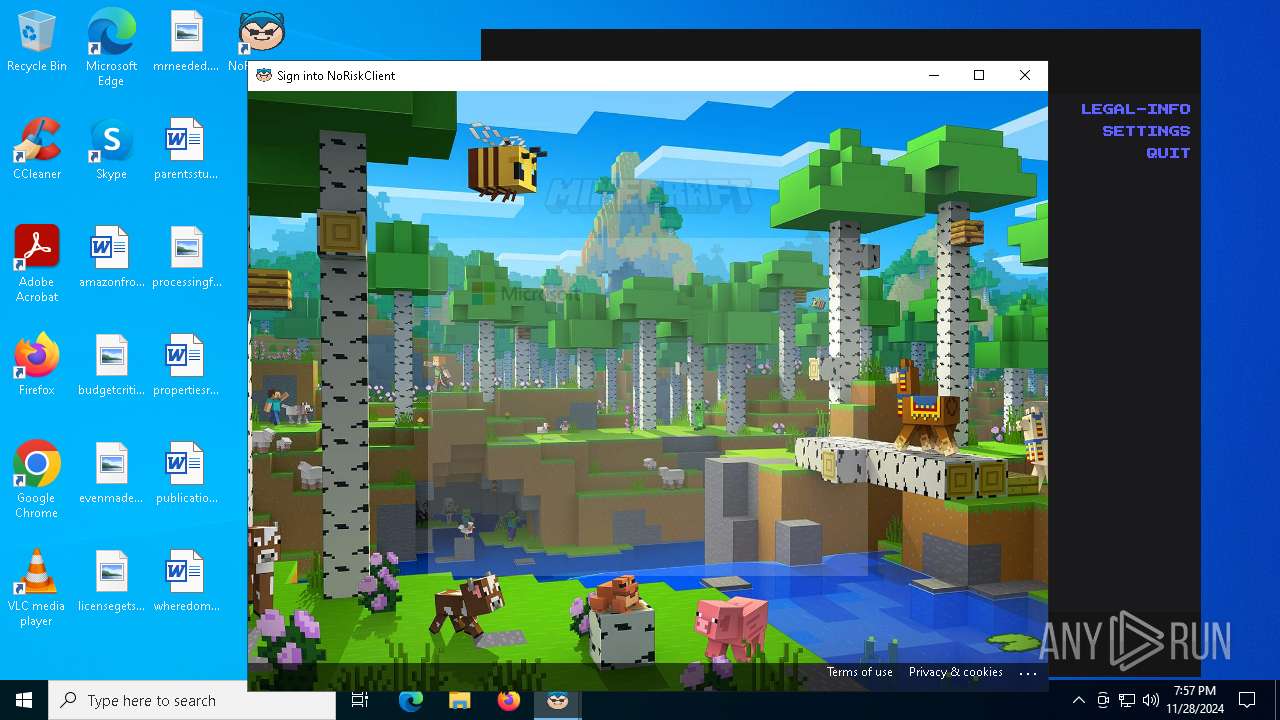Open the Terms of use link
This screenshot has height=720, width=1280.
tap(860, 672)
